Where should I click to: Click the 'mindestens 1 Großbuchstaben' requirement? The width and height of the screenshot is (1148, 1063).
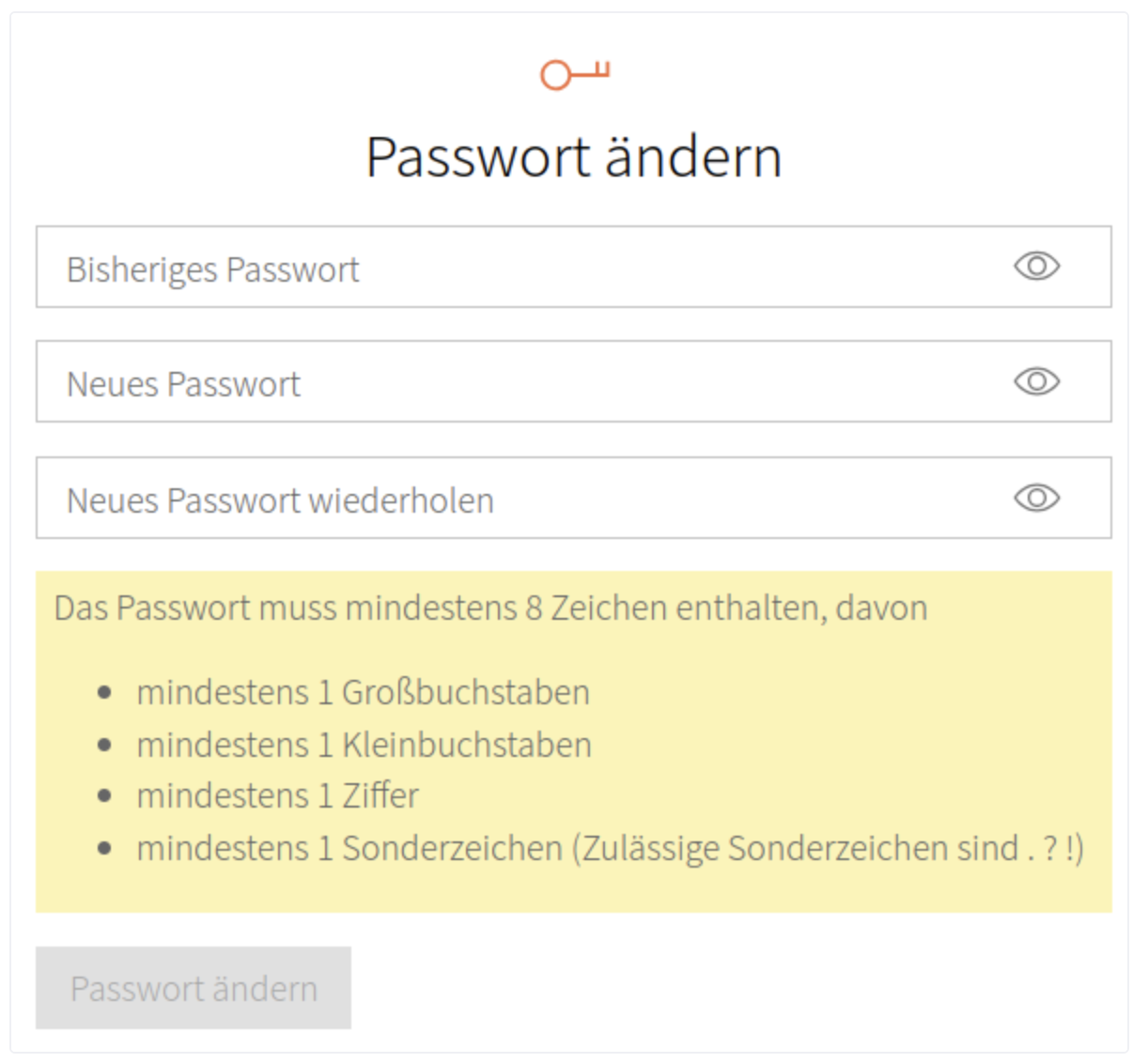point(363,693)
